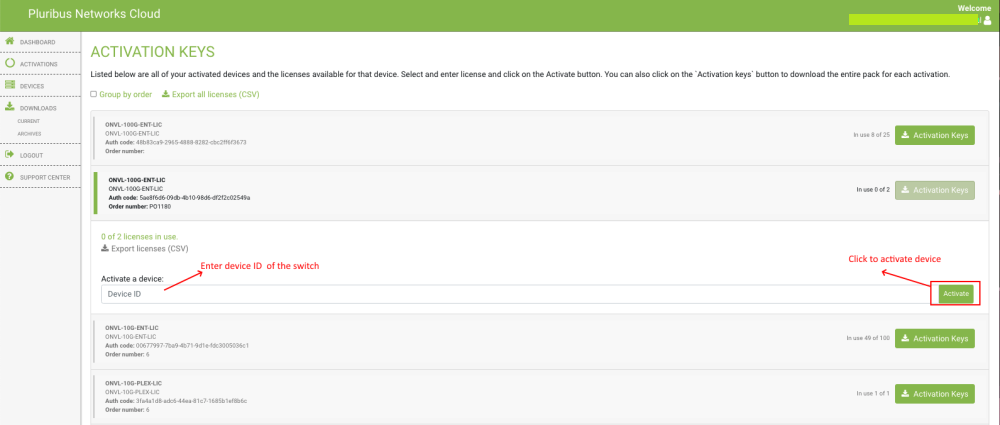This screenshot has width=1000, height=425.
Task: Click the Activate a device label
Action: click(x=132, y=279)
